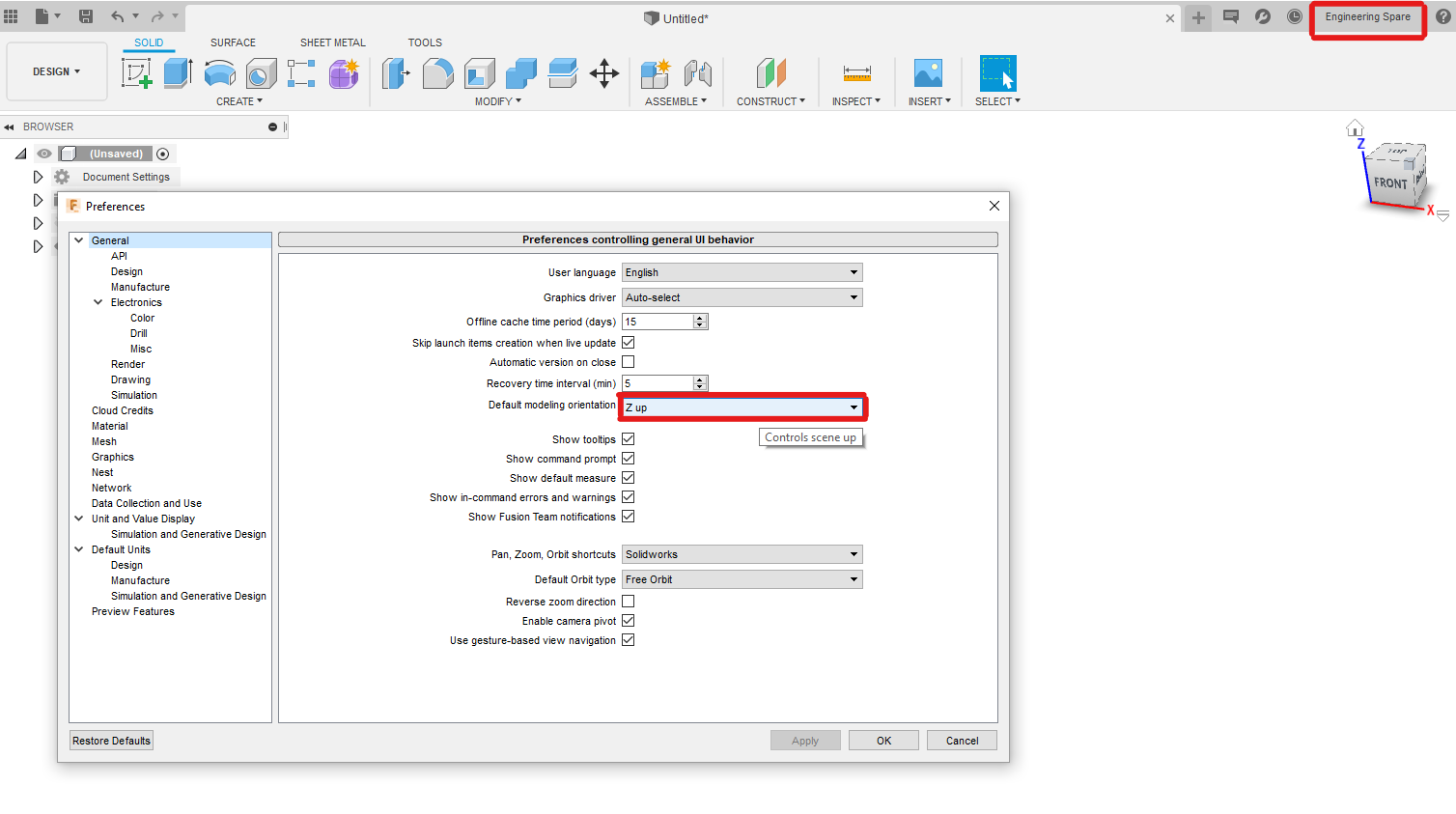Image resolution: width=1456 pixels, height=814 pixels.
Task: Click the Restore Defaults button
Action: 111,741
